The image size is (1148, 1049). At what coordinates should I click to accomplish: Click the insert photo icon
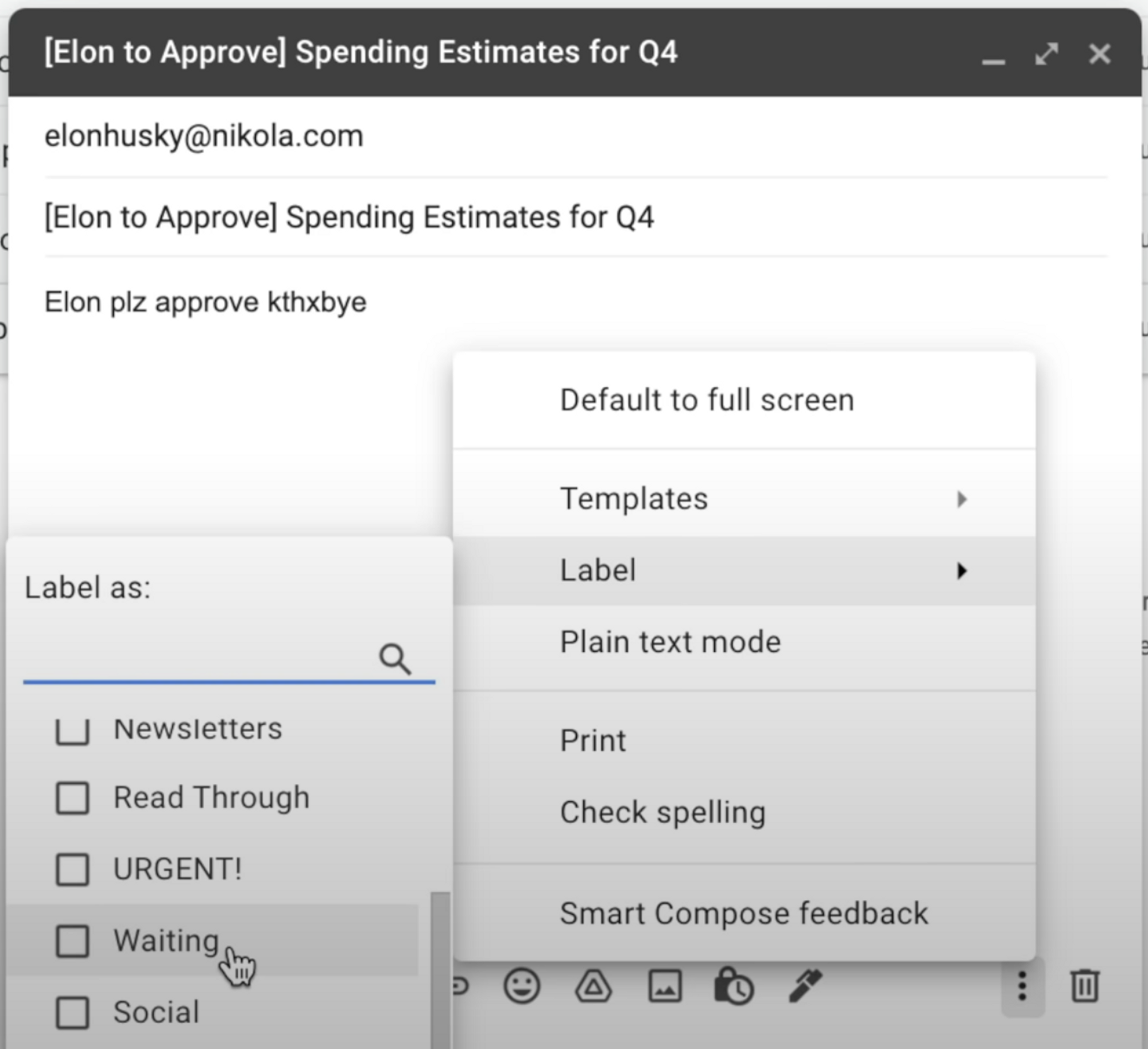[665, 986]
